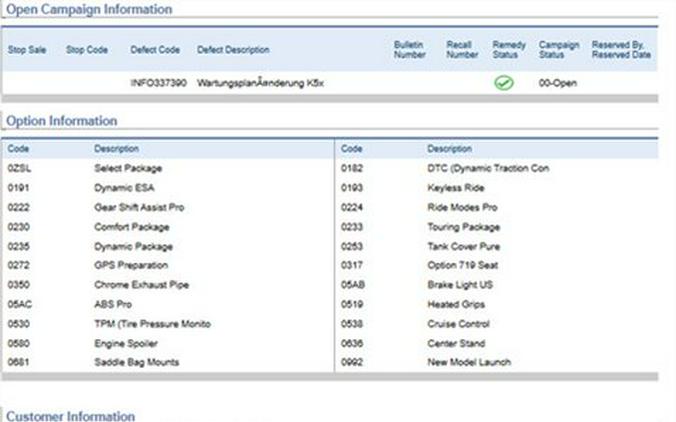Click the campaign table horizontal scrollbar
This screenshot has width=676, height=422.
pos(330,99)
